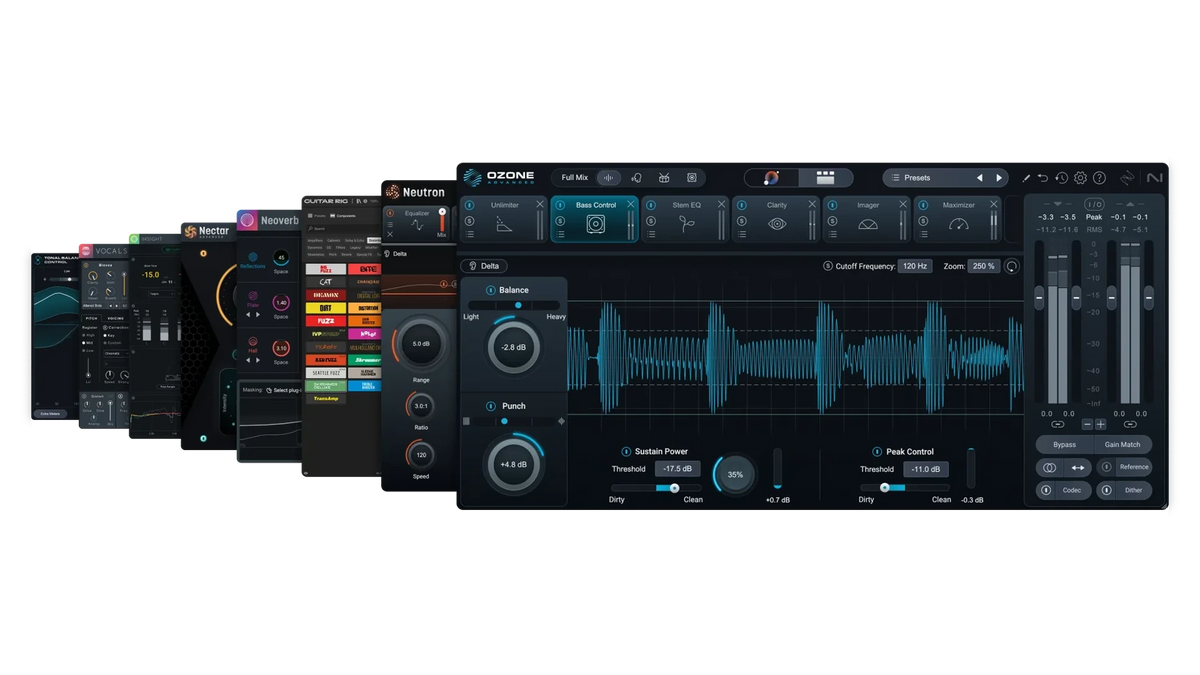Switch to the Ozone module grid view
The image size is (1200, 675).
pyautogui.click(x=825, y=178)
